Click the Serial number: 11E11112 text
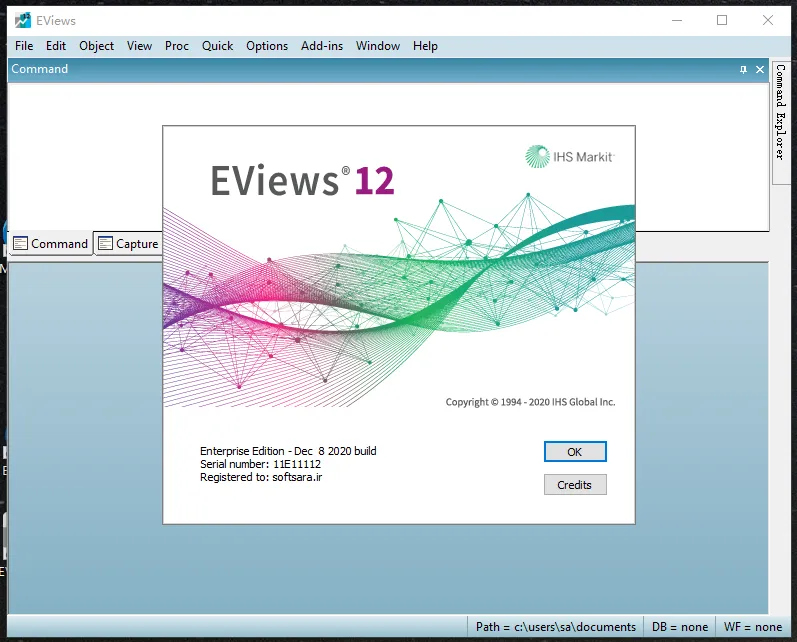 [260, 464]
